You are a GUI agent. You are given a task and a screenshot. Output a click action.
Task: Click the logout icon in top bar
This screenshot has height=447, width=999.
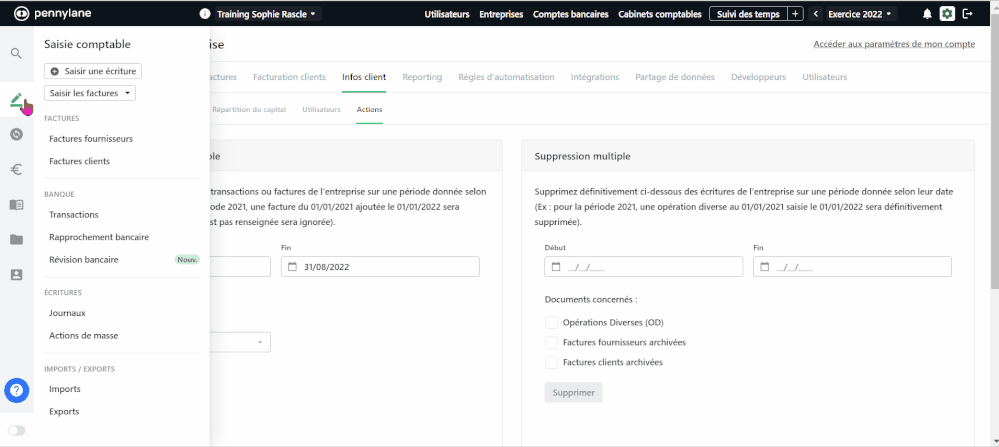967,14
